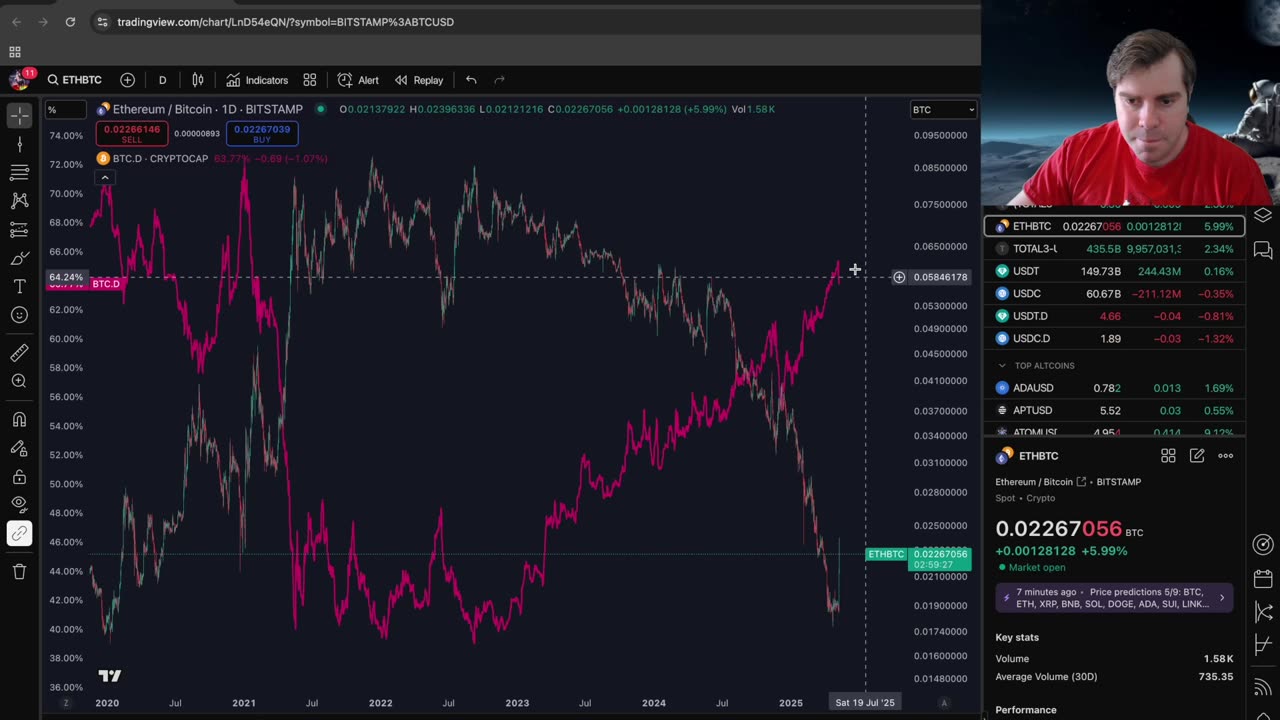Image resolution: width=1280 pixels, height=720 pixels.
Task: Toggle auto scale A button
Action: click(x=943, y=703)
